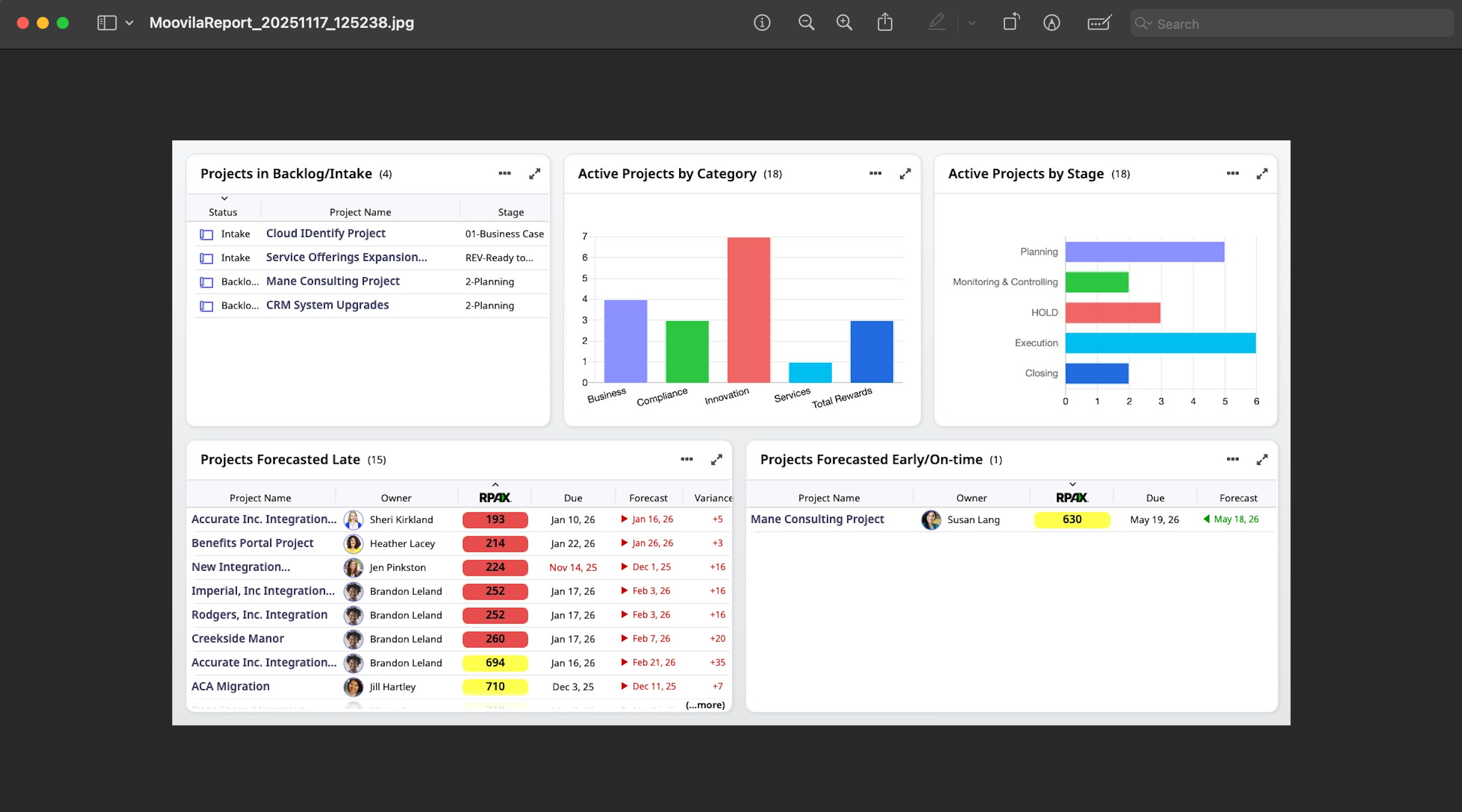
Task: Click the Get Info inspector icon
Action: pyautogui.click(x=762, y=23)
